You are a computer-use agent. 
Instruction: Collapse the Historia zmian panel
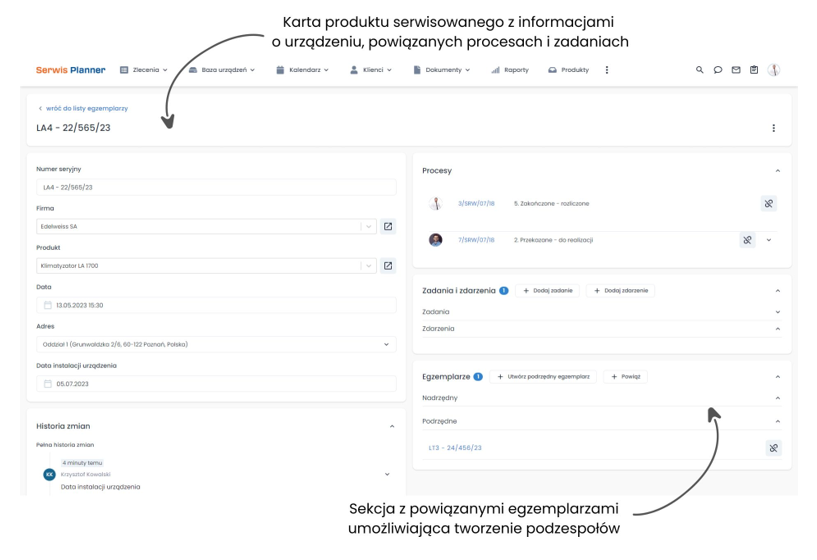pos(392,427)
